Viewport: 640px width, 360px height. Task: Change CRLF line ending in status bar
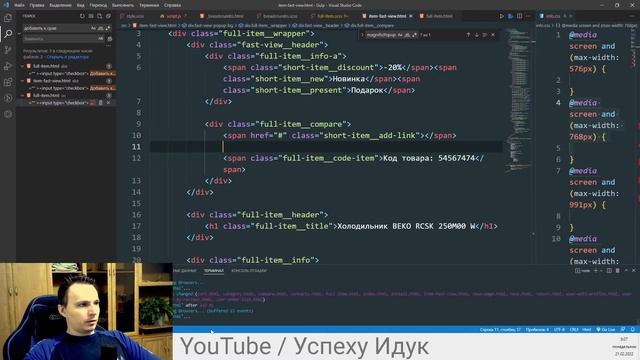[573, 329]
